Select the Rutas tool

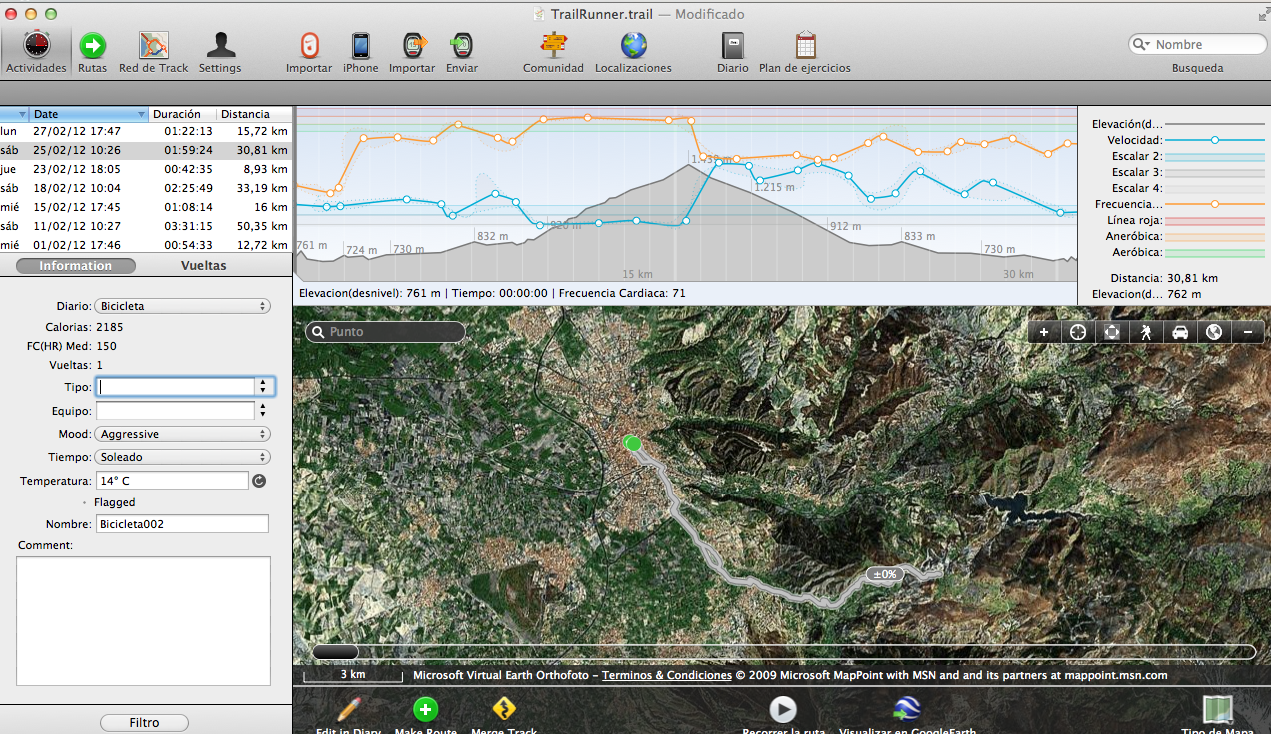coord(92,45)
